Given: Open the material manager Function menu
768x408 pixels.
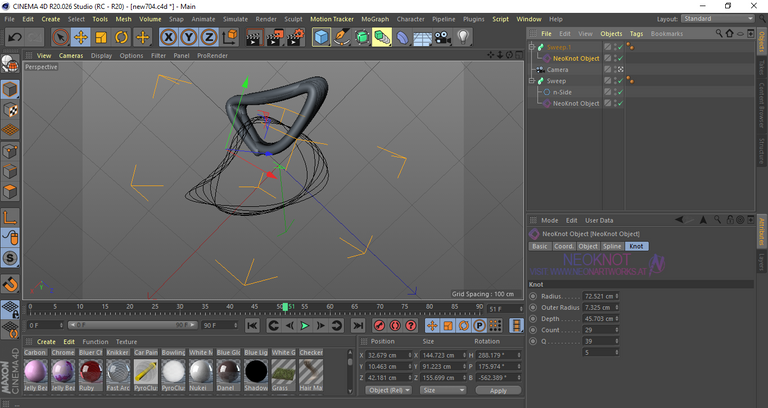Looking at the screenshot, I should pyautogui.click(x=95, y=342).
